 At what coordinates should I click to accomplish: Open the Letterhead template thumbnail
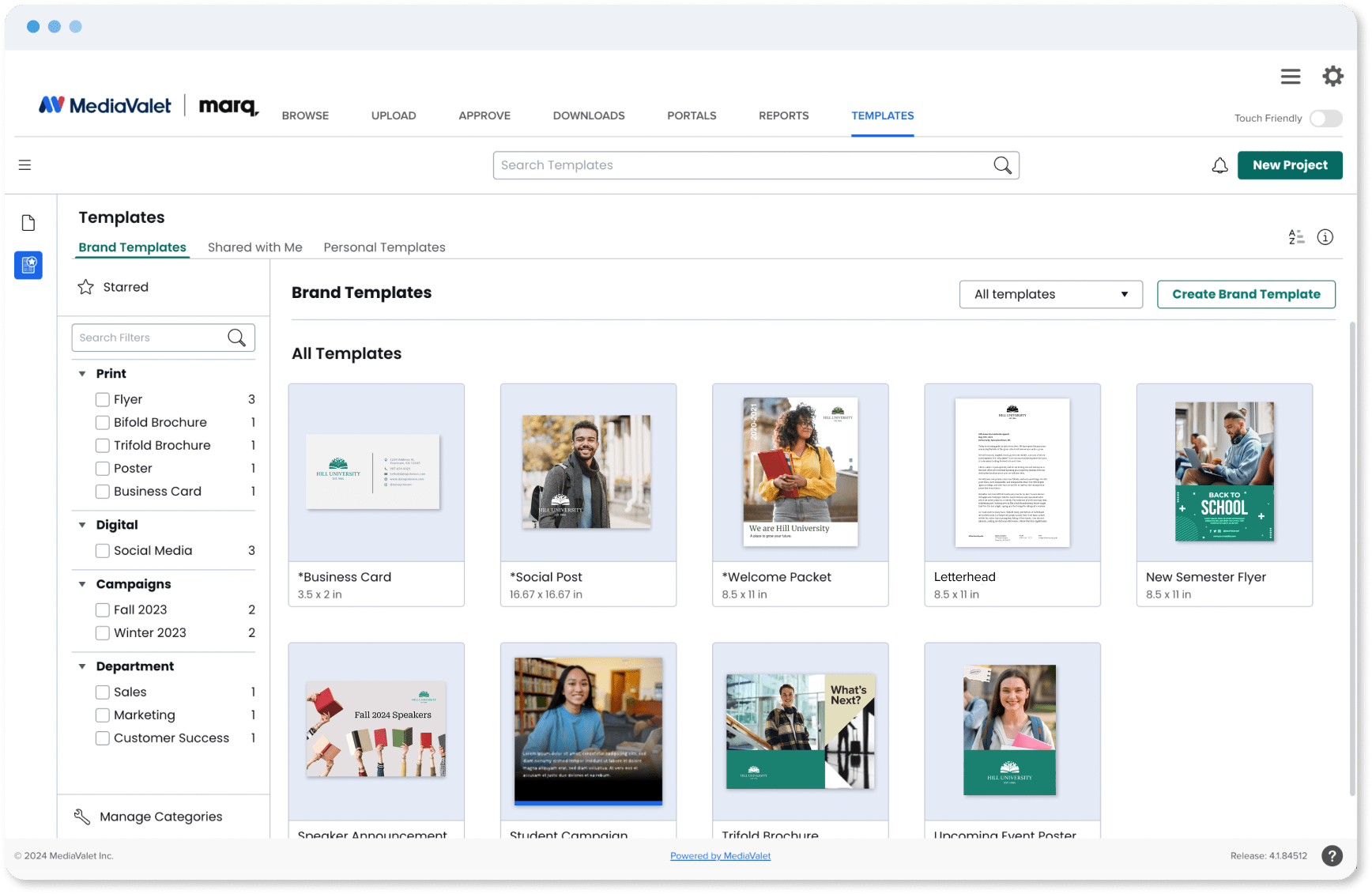click(1012, 473)
